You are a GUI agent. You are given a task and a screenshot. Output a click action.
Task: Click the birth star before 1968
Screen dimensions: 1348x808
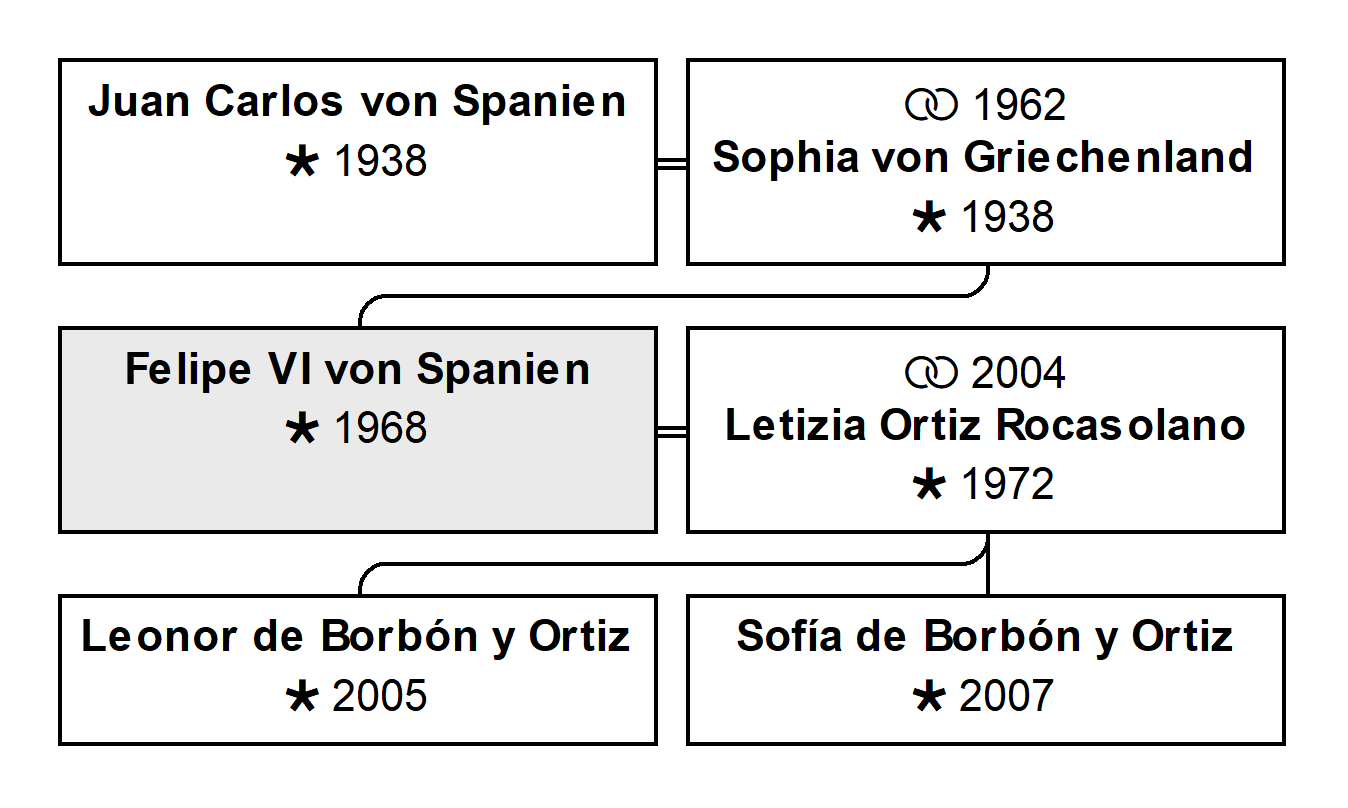click(x=302, y=429)
